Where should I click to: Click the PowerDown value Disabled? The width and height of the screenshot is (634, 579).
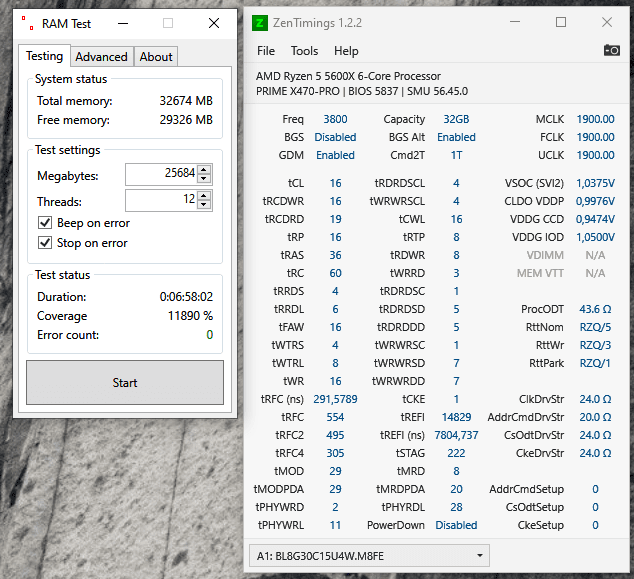tap(456, 525)
